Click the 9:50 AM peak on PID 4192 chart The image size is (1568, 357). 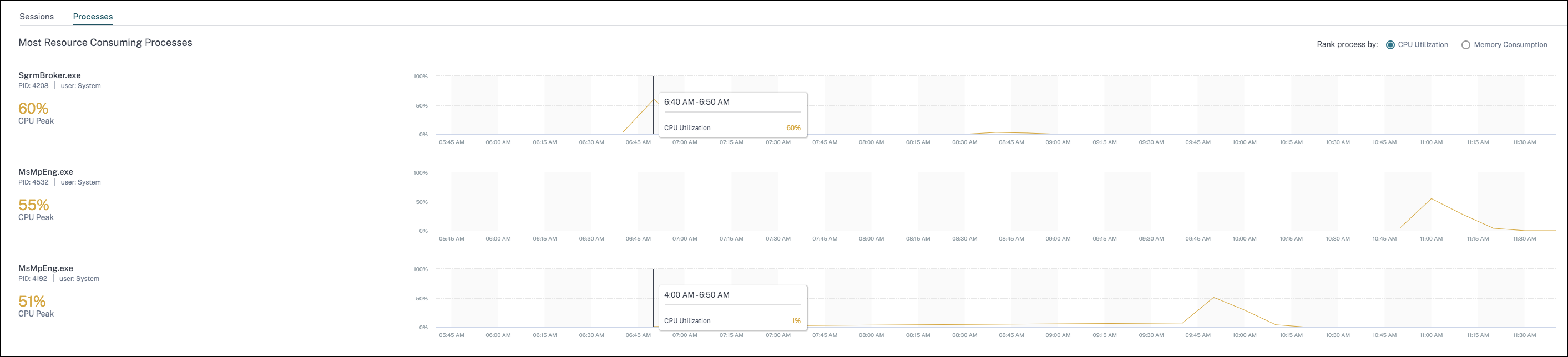[1214, 297]
